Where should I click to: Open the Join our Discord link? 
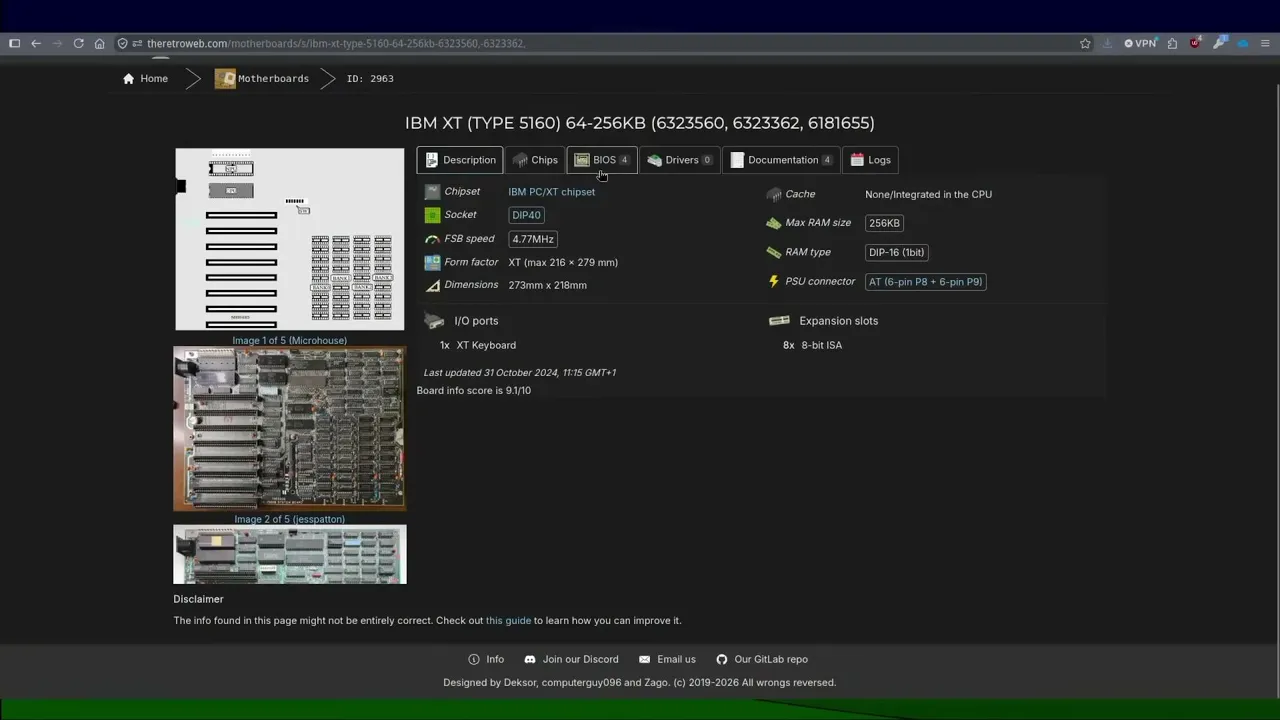[x=571, y=660]
